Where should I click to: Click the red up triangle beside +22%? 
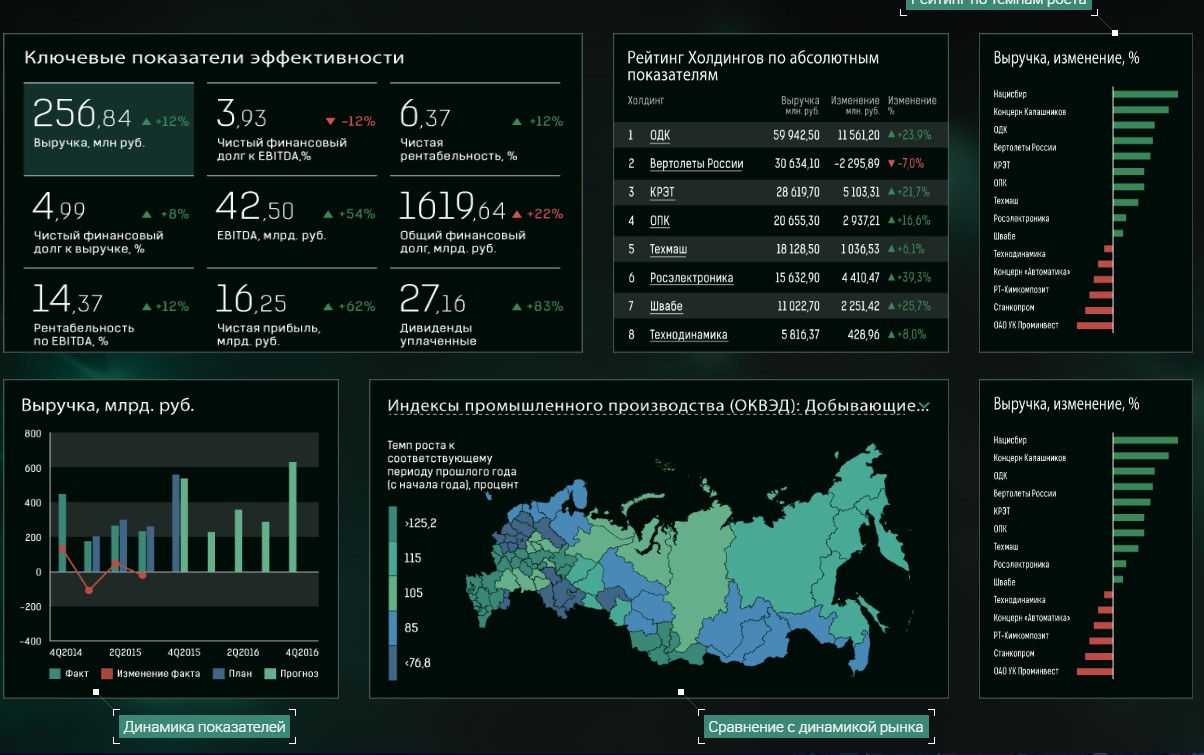[x=517, y=214]
